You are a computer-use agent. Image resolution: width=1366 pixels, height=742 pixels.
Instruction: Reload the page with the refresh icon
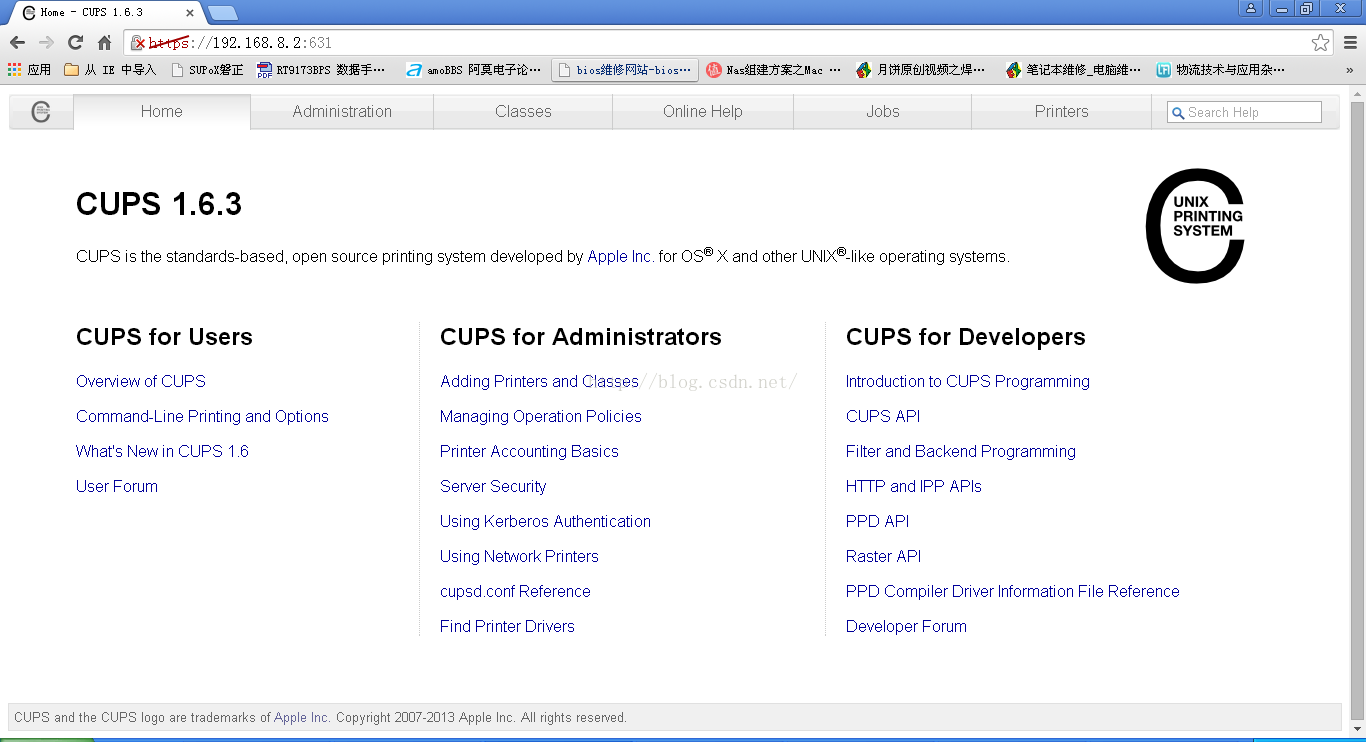75,43
